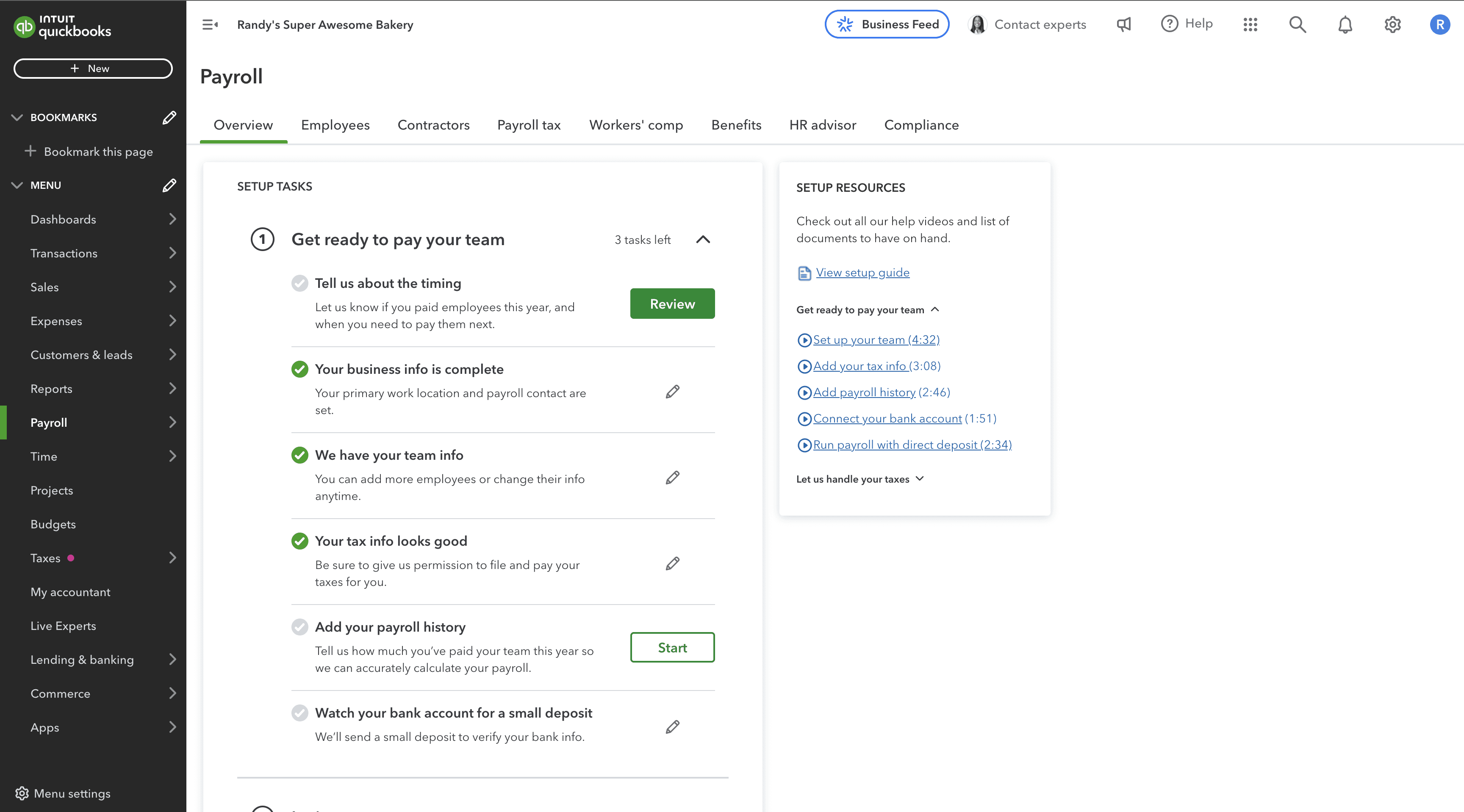Open the notifications bell icon
This screenshot has width=1464, height=812.
[1345, 25]
